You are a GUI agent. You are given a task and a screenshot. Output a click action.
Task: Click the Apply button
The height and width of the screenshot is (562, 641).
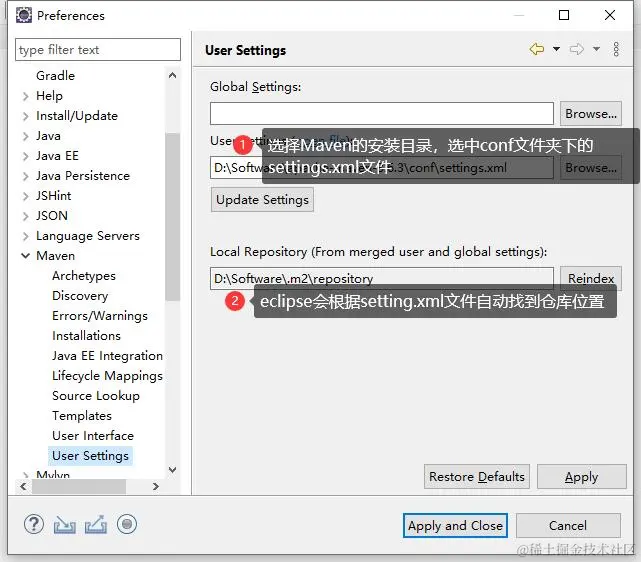point(582,477)
